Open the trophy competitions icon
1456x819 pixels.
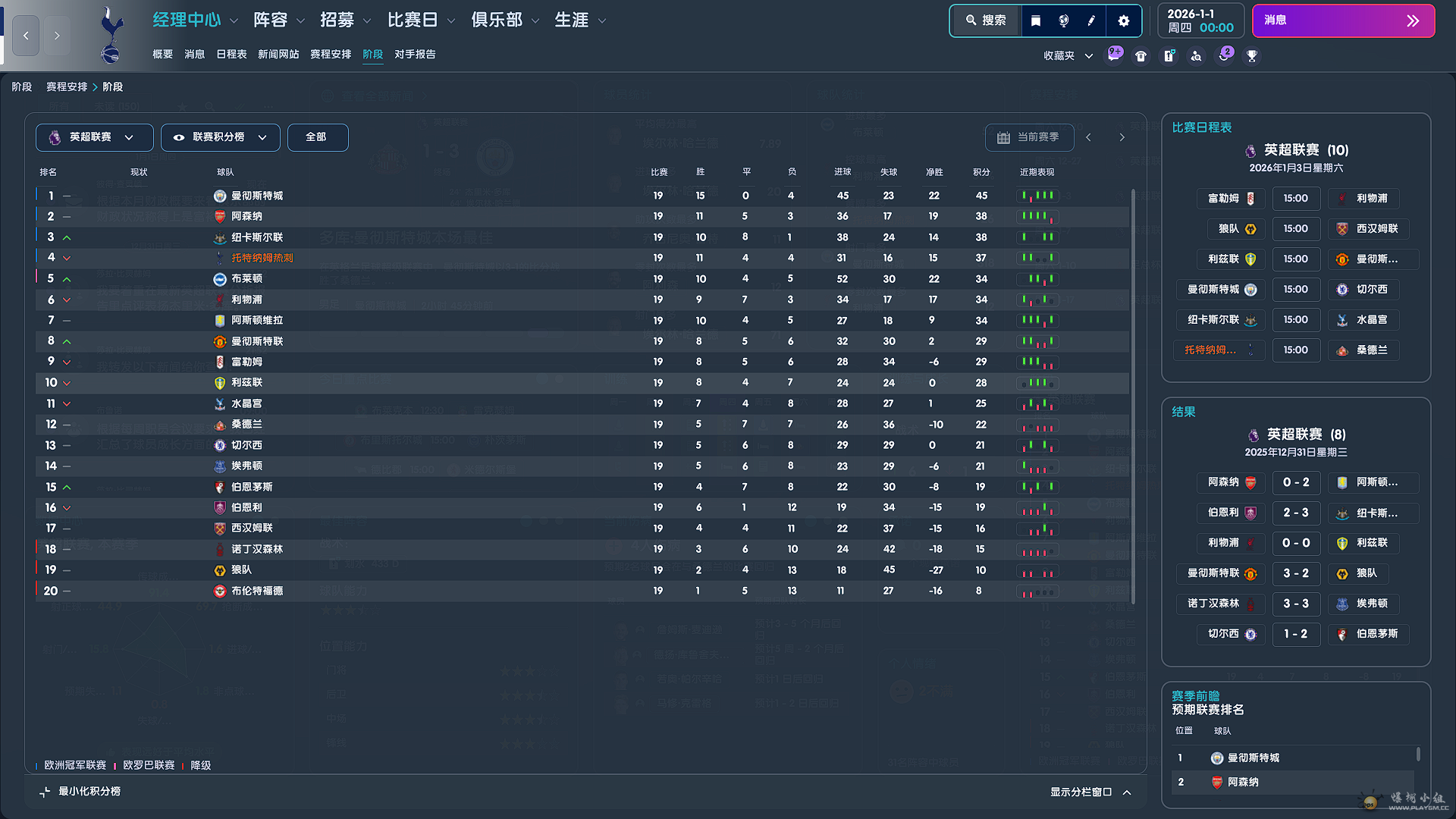tap(1252, 56)
